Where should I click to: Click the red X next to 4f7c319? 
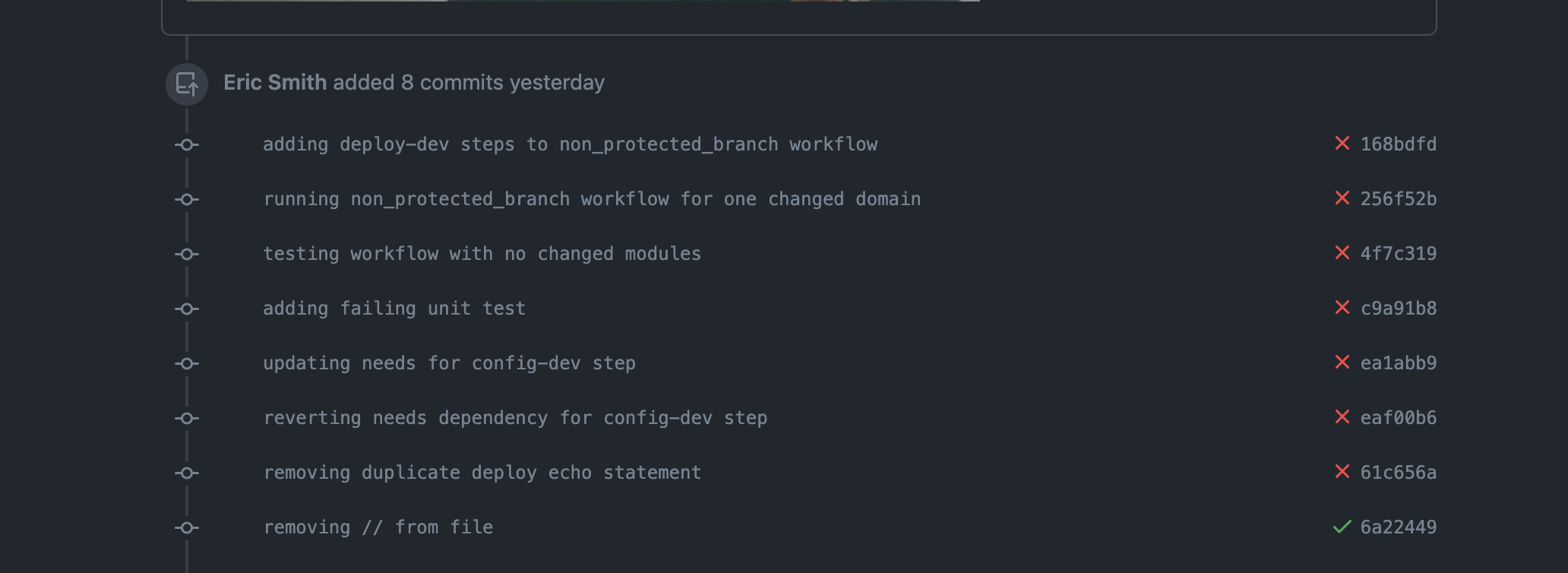tap(1343, 254)
